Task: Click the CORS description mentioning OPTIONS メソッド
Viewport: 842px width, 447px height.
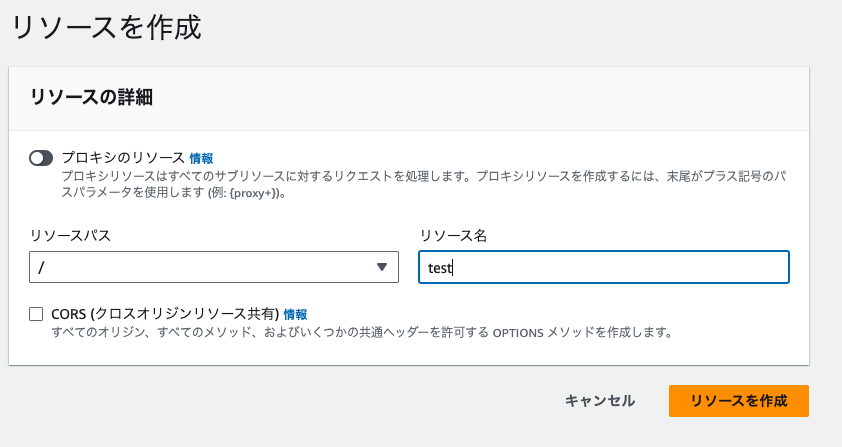Action: (362, 333)
